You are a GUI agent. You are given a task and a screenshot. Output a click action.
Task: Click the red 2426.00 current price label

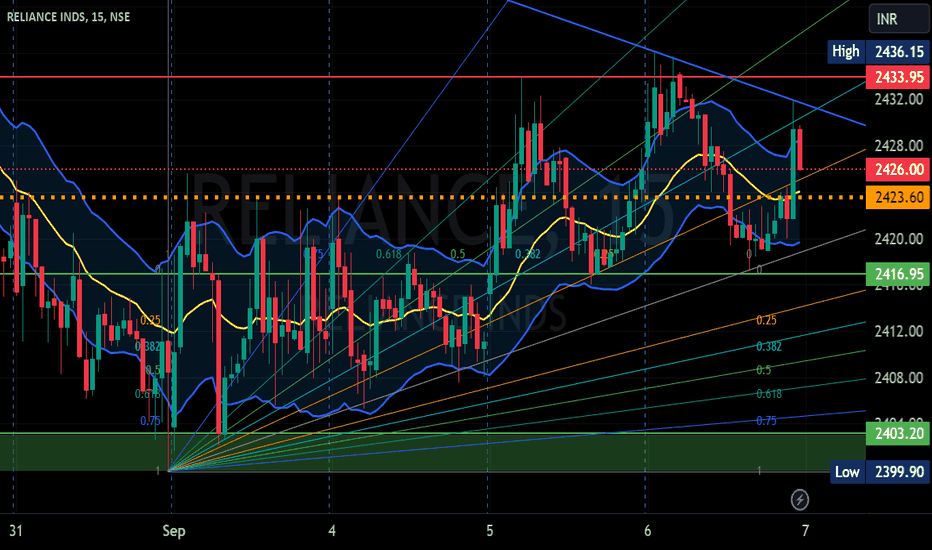click(x=896, y=169)
